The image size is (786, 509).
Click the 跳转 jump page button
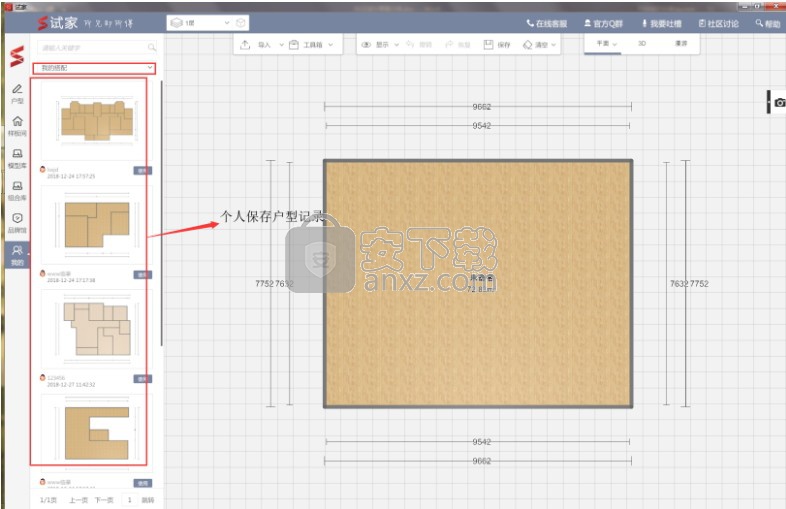(148, 500)
